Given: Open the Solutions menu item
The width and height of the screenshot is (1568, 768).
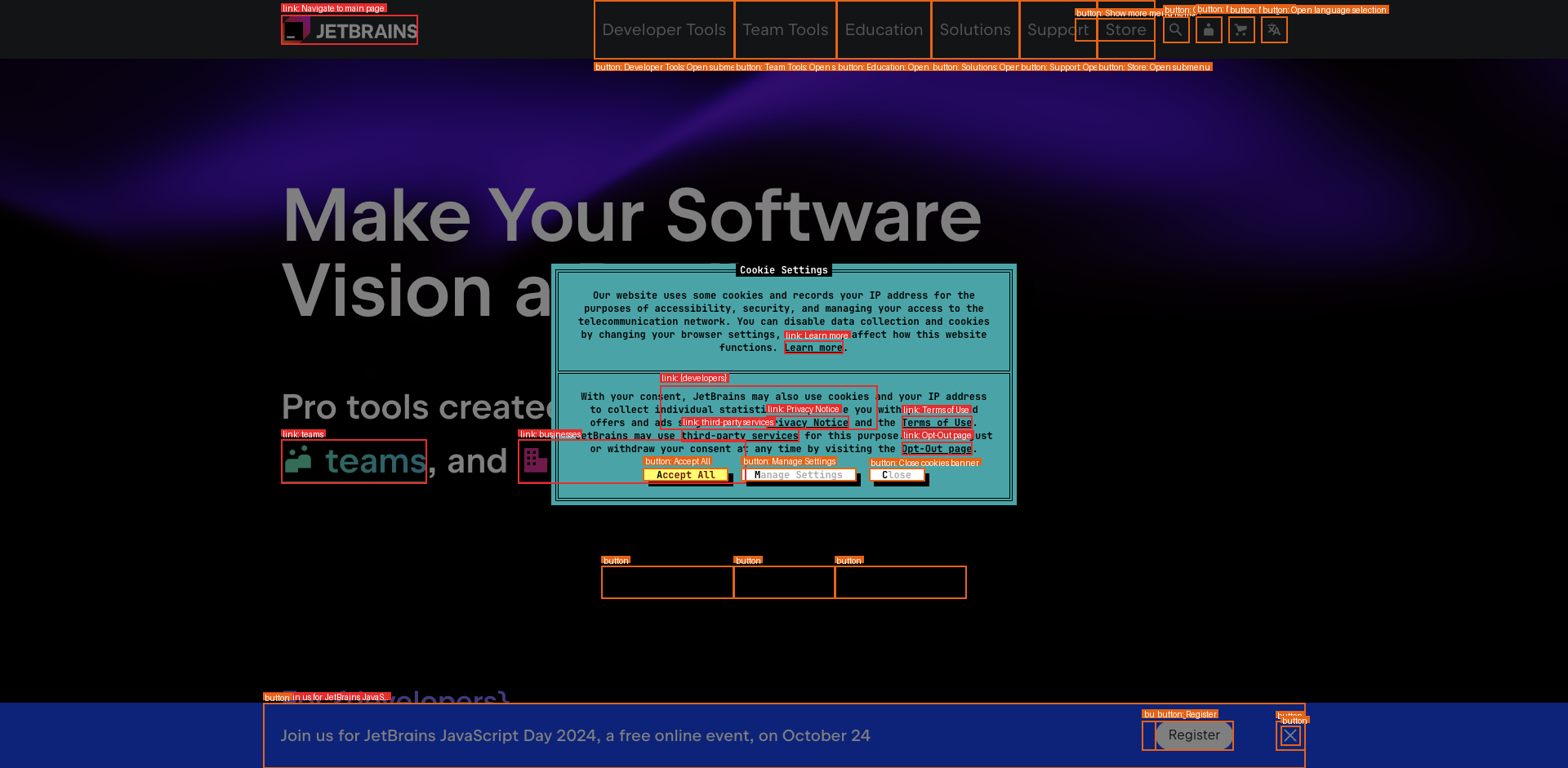Looking at the screenshot, I should (x=974, y=30).
